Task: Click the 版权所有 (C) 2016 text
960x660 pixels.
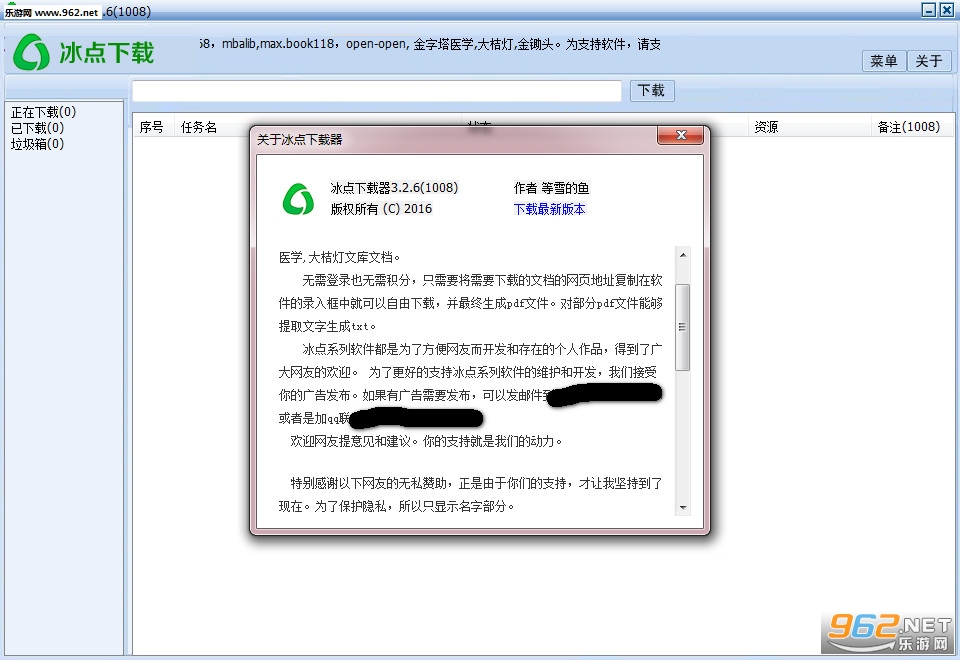Action: [x=381, y=209]
